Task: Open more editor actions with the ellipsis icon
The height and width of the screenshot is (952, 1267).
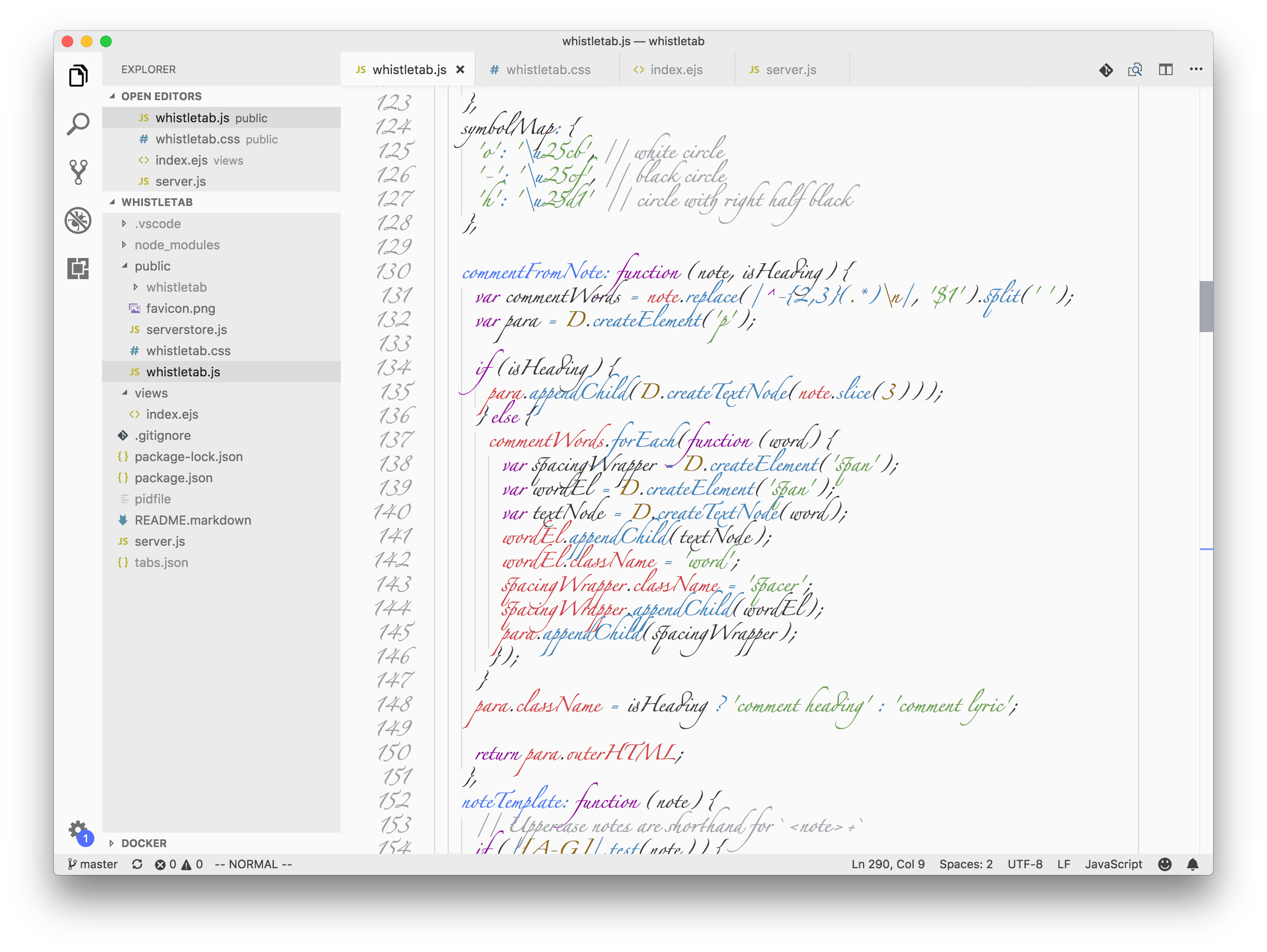Action: tap(1196, 69)
